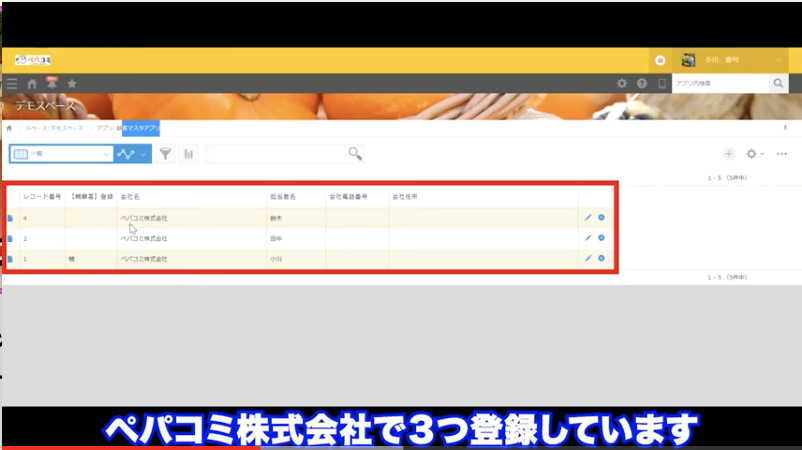Open the header gear settings icon
This screenshot has width=802, height=450.
[622, 84]
